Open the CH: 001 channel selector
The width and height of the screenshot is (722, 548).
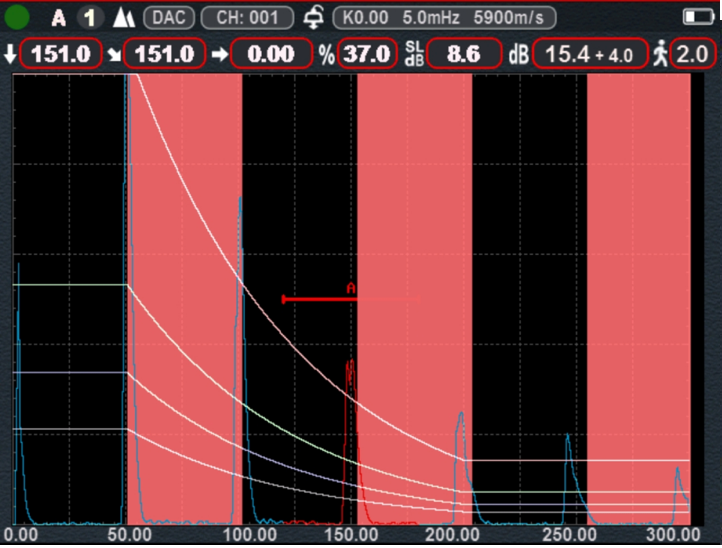click(x=246, y=18)
